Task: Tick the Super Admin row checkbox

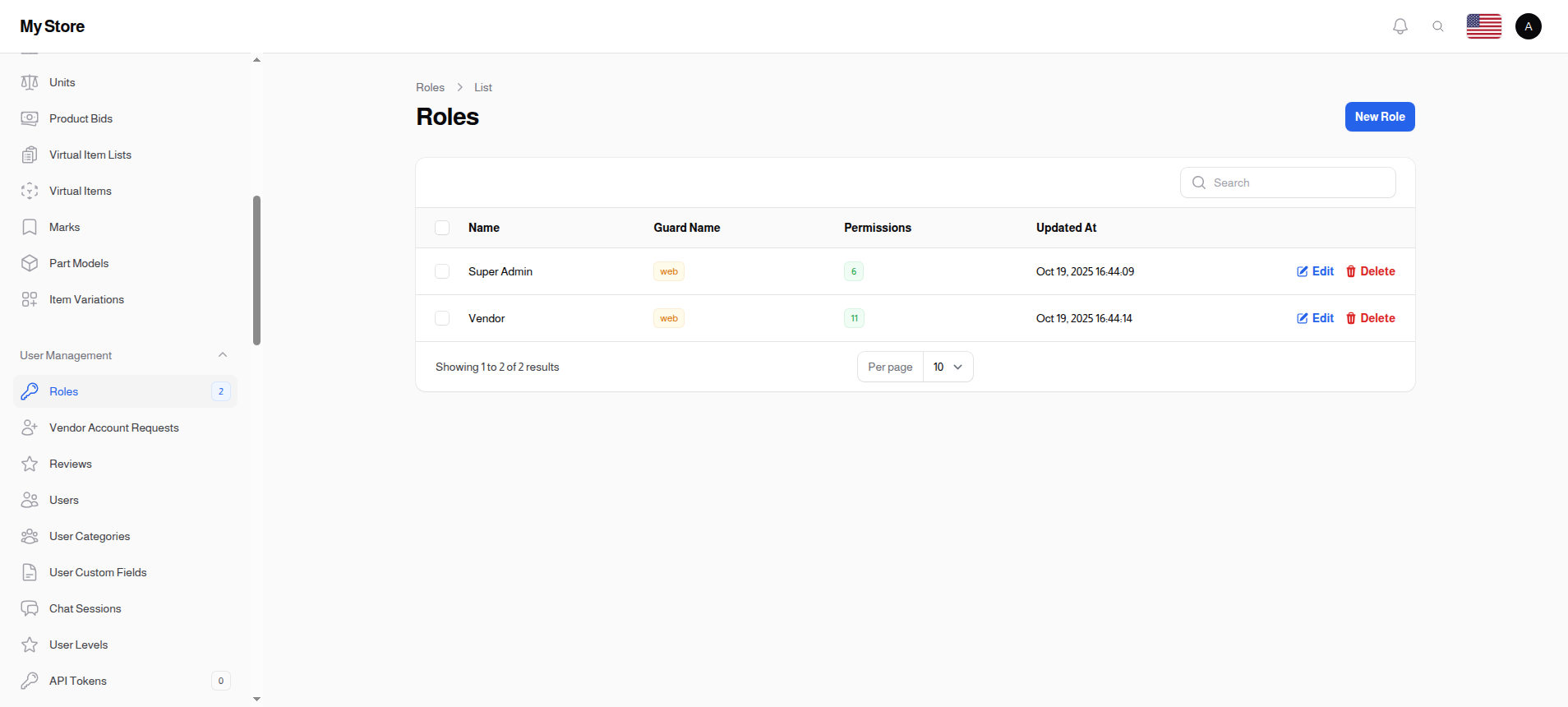Action: pos(442,271)
